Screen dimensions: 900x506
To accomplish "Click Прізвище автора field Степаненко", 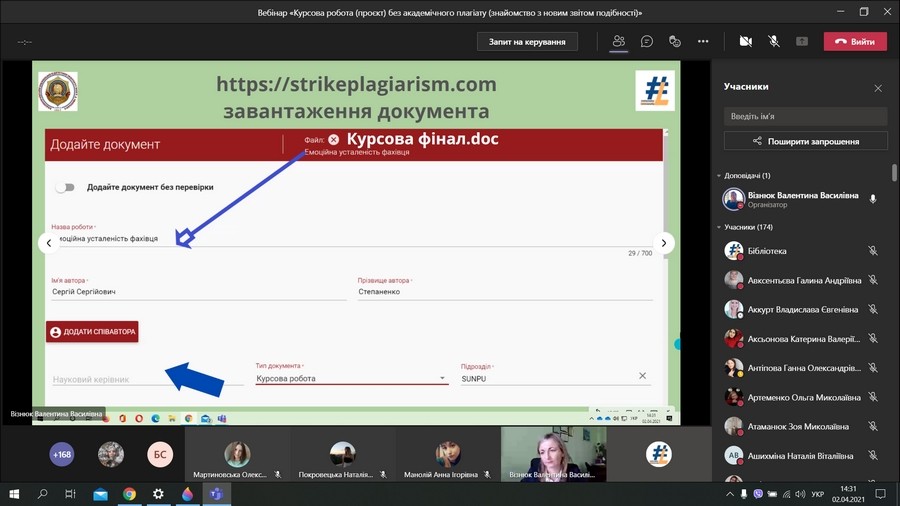I will point(505,291).
